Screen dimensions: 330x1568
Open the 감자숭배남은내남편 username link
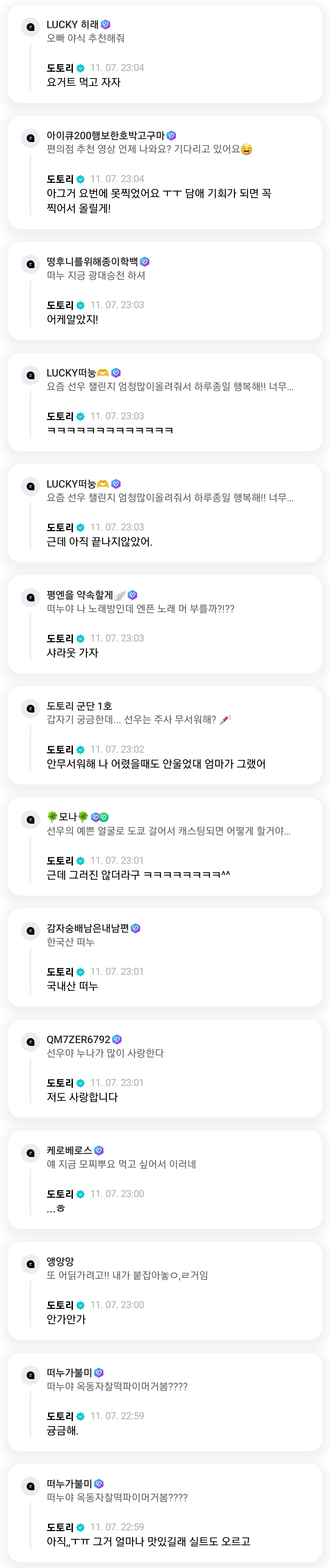87,928
